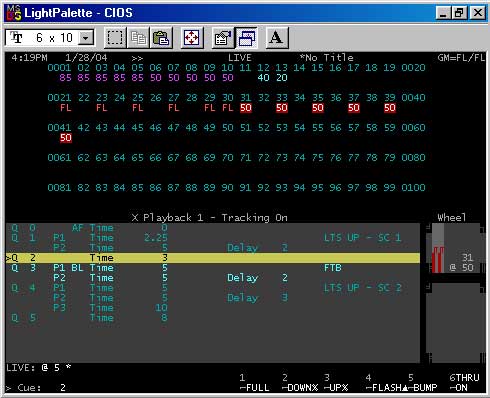Click the Q 1 time value 2.25
Screen dimensions: 490x398
point(156,238)
